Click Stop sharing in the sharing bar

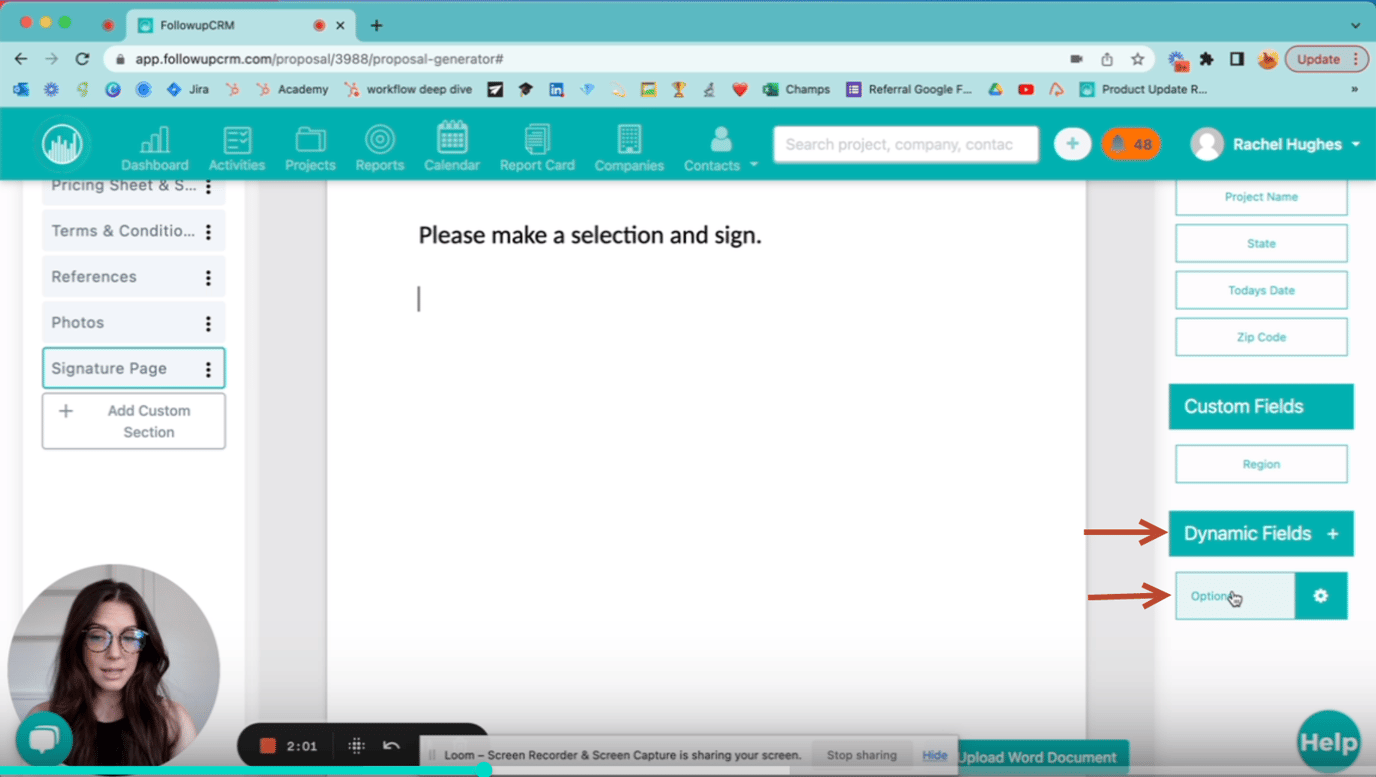point(861,755)
